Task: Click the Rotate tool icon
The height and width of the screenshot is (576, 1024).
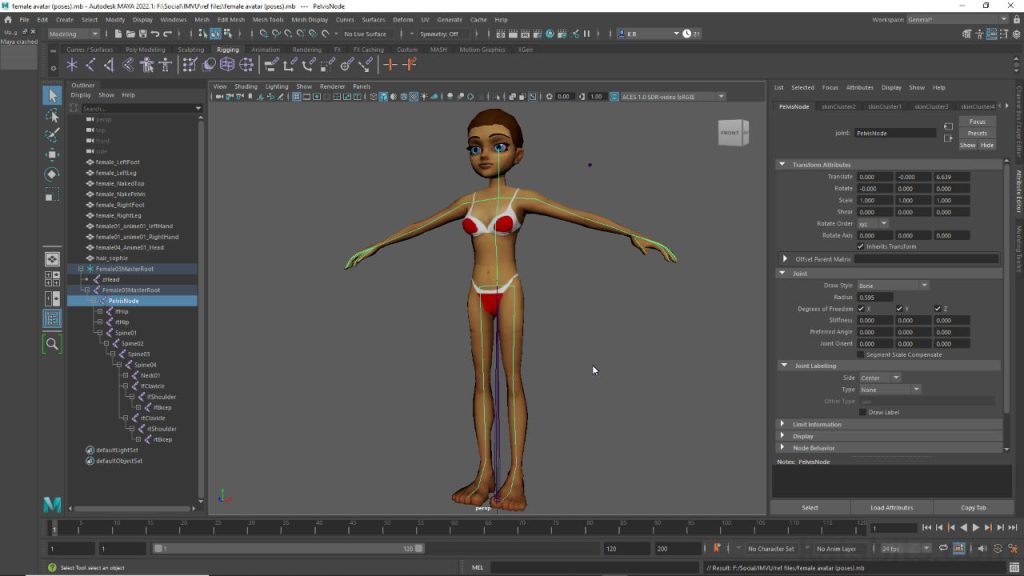Action: coord(53,173)
